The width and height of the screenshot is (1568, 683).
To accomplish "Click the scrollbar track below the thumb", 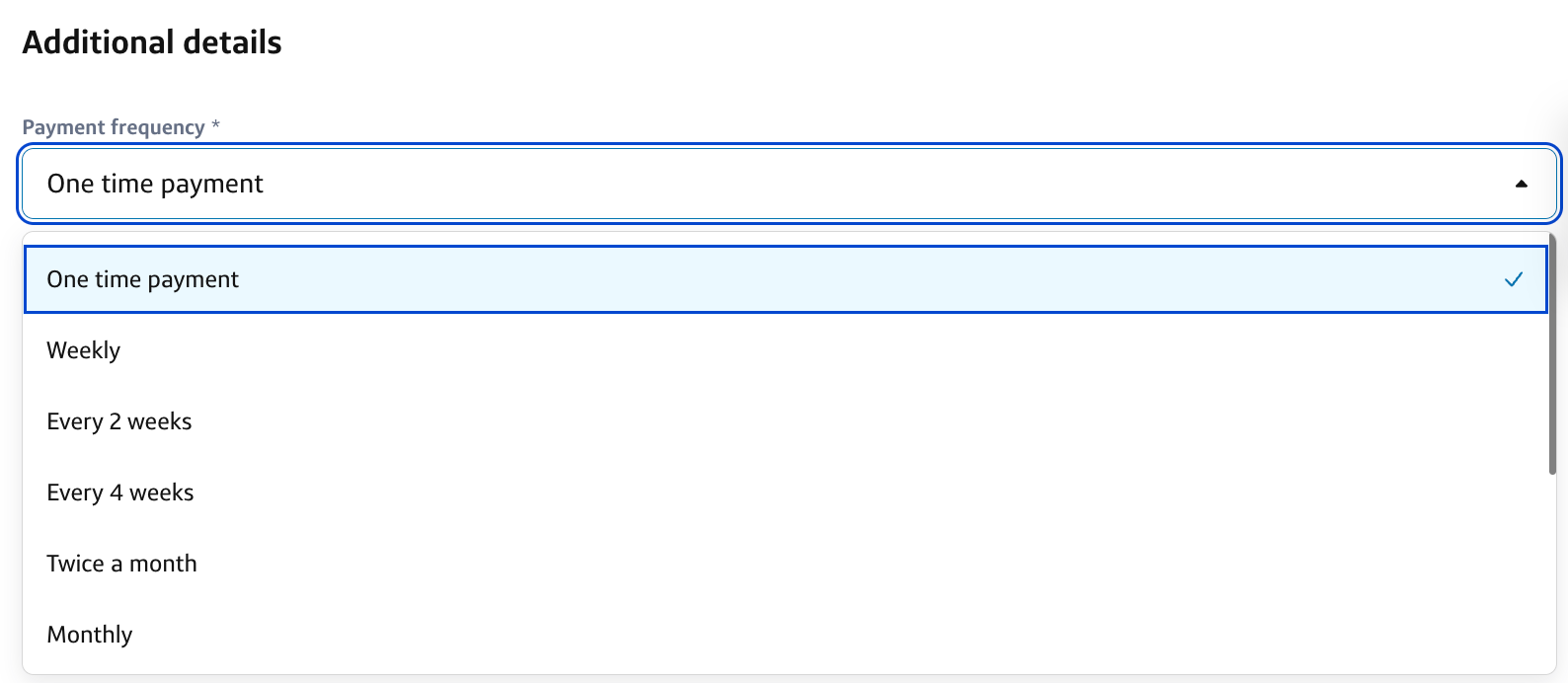I will pos(1552,572).
